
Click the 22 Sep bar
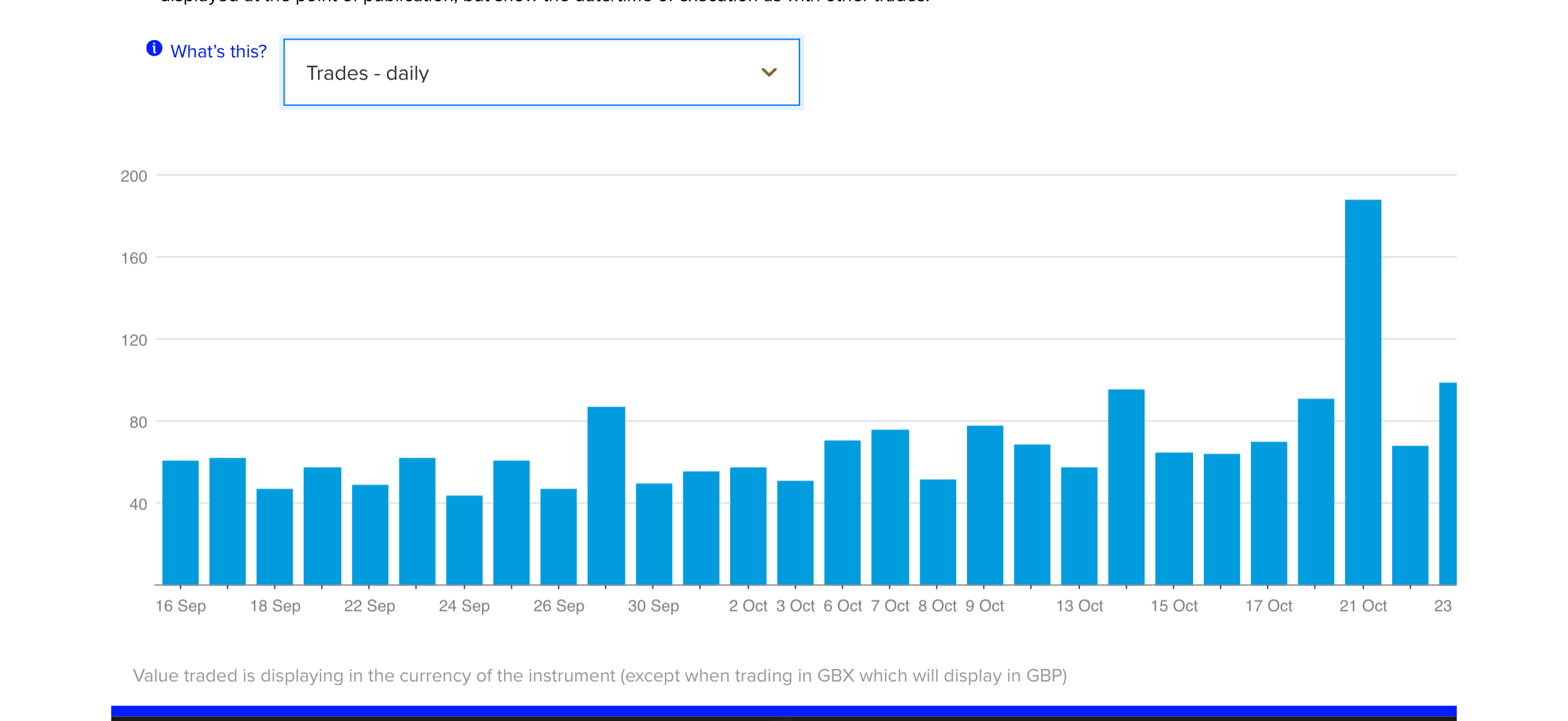click(x=370, y=534)
